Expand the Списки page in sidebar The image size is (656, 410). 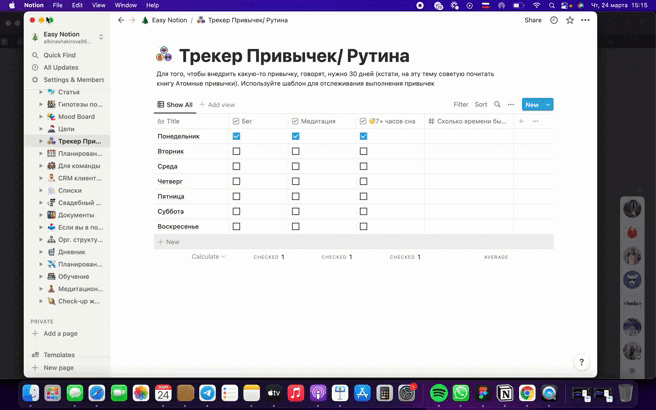[x=41, y=190]
